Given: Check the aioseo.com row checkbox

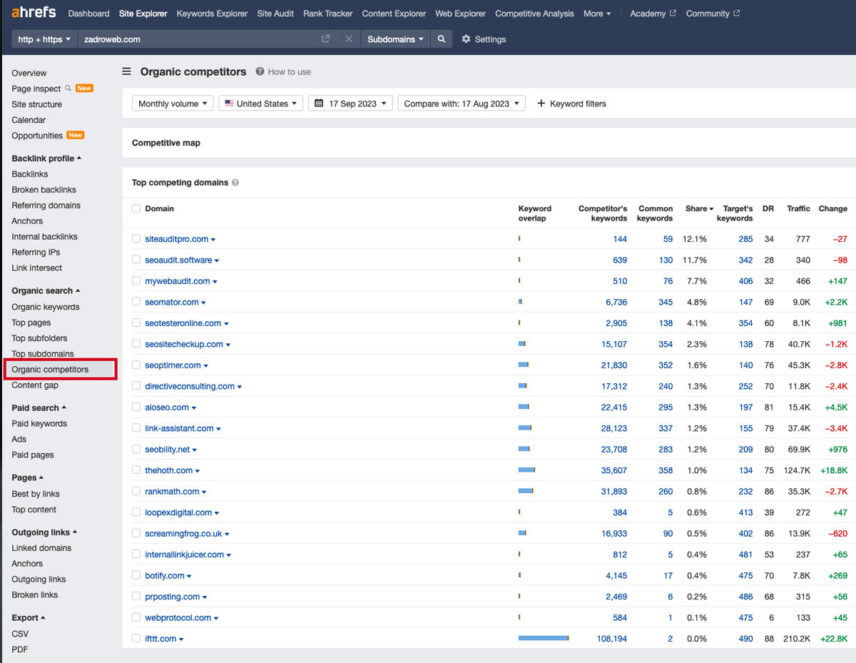Looking at the screenshot, I should [x=136, y=407].
